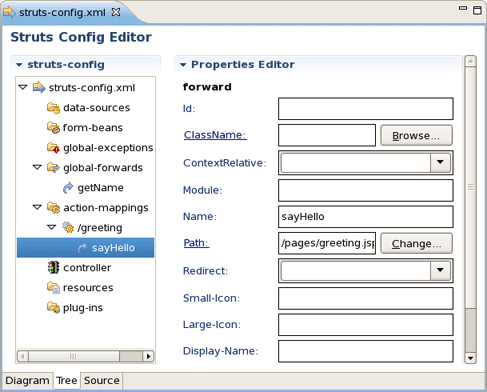
Task: Open the ContextRelative dropdown
Action: pos(440,163)
